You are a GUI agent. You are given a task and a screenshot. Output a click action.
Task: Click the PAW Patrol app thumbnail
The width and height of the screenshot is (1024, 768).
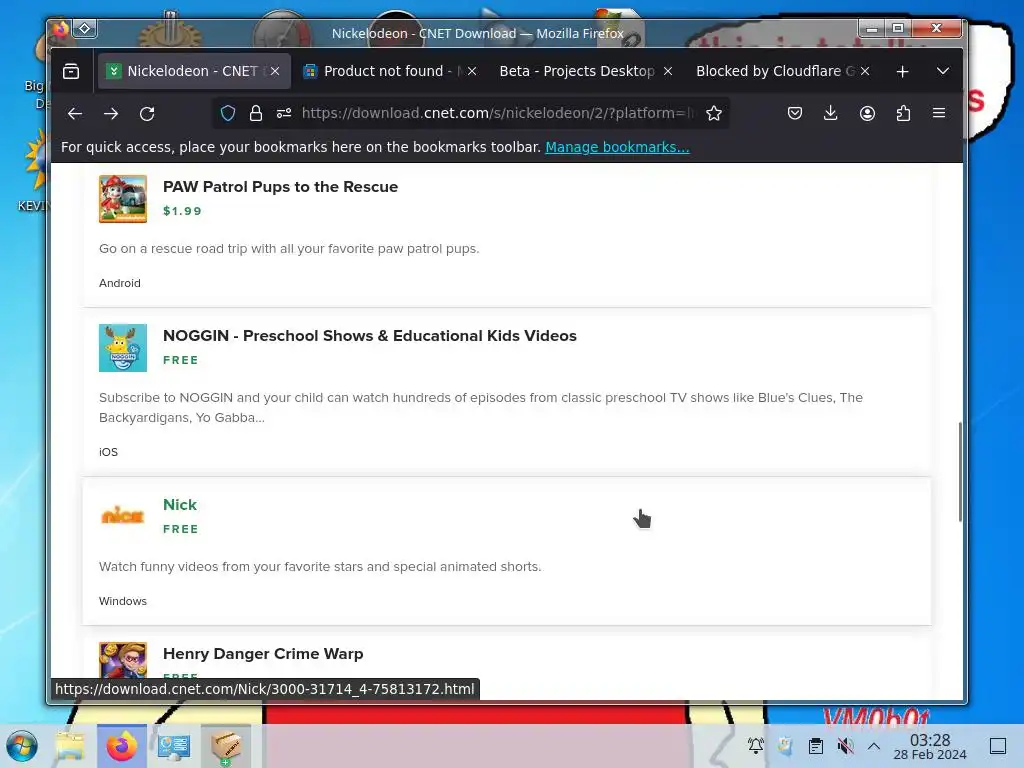[x=123, y=199]
